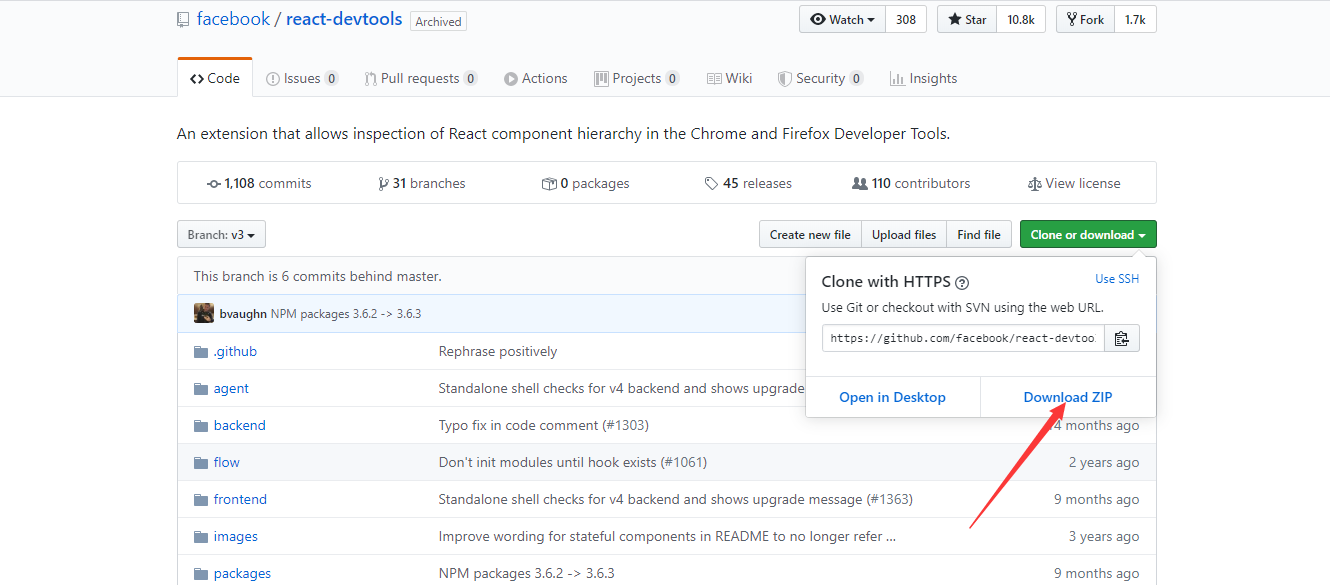Open the bvaughn author link
The height and width of the screenshot is (585, 1330).
point(243,314)
